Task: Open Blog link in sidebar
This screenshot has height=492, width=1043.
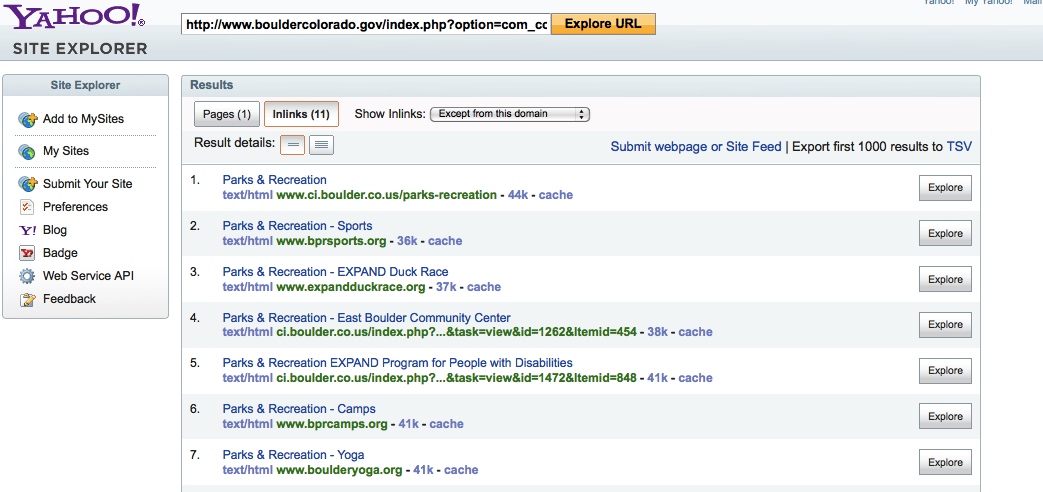Action: 55,230
